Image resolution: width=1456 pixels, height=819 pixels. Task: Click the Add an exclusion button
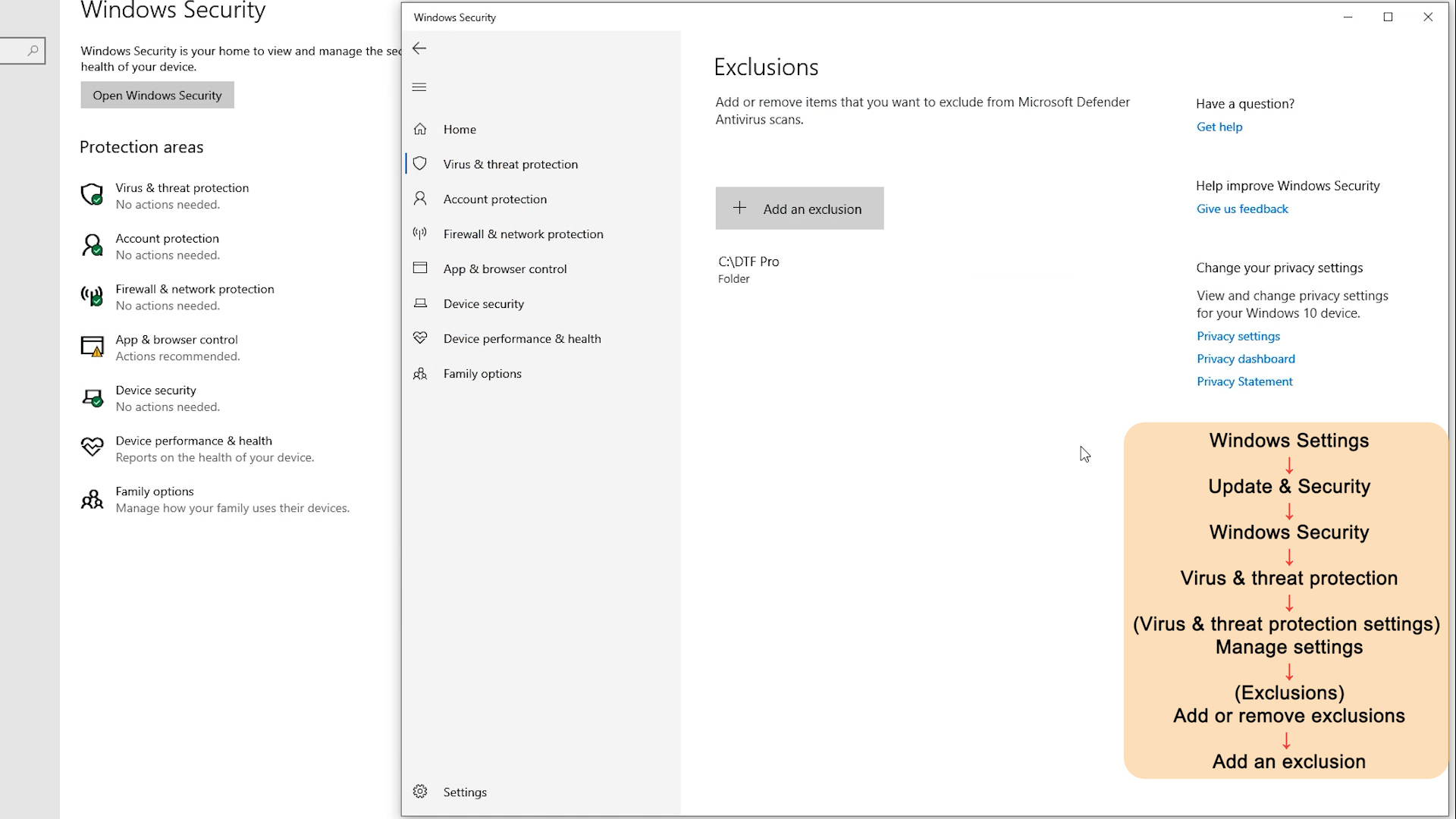[x=799, y=209]
